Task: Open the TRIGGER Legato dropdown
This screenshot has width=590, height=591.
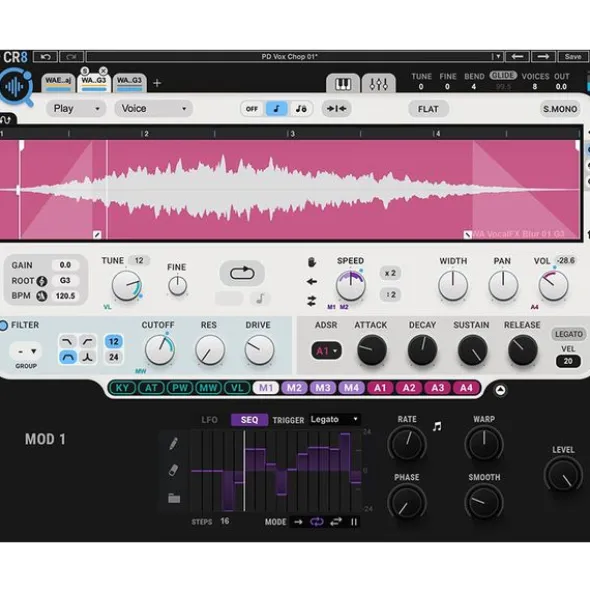Action: click(x=334, y=420)
